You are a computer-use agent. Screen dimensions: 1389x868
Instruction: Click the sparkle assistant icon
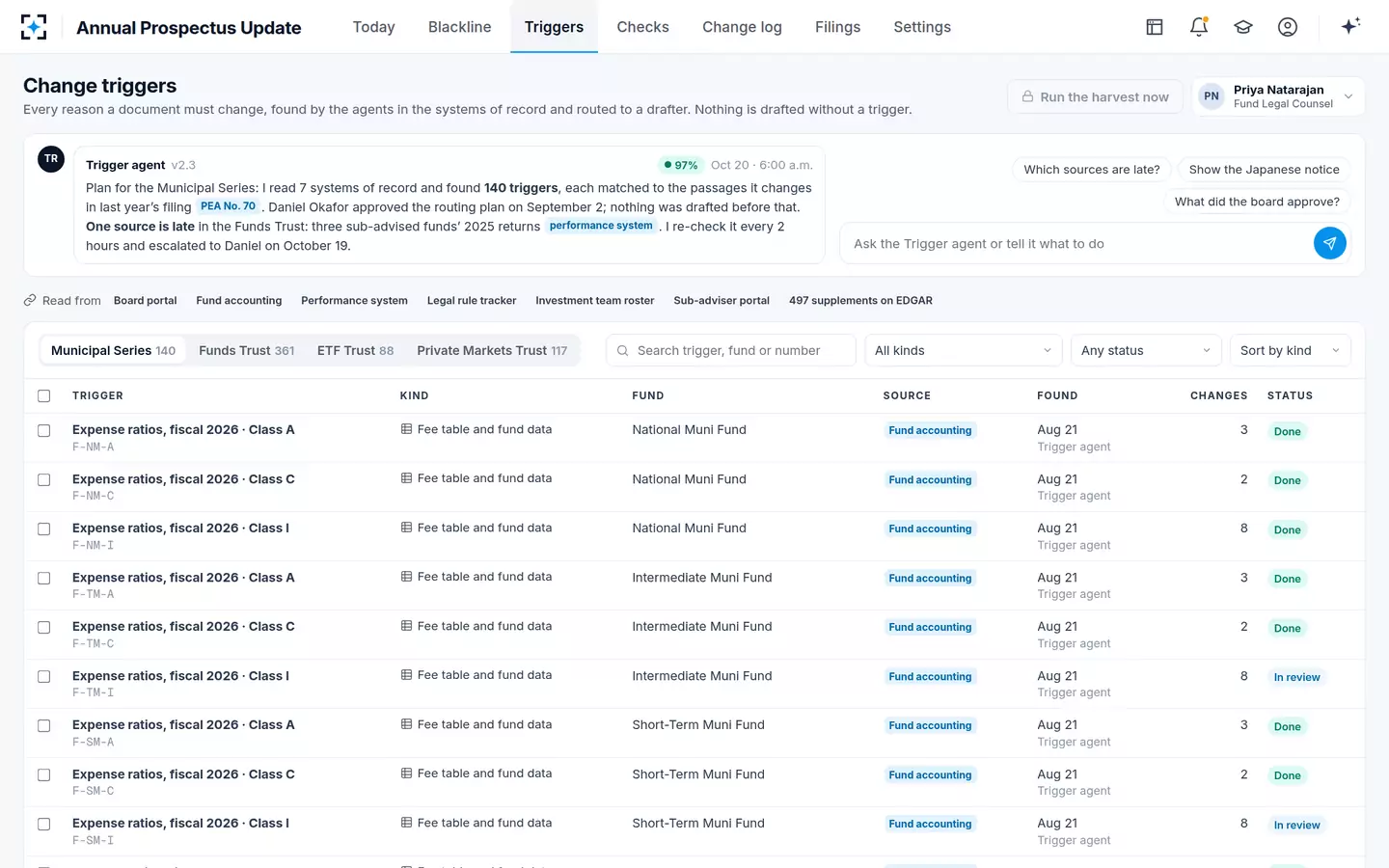[x=1350, y=26]
